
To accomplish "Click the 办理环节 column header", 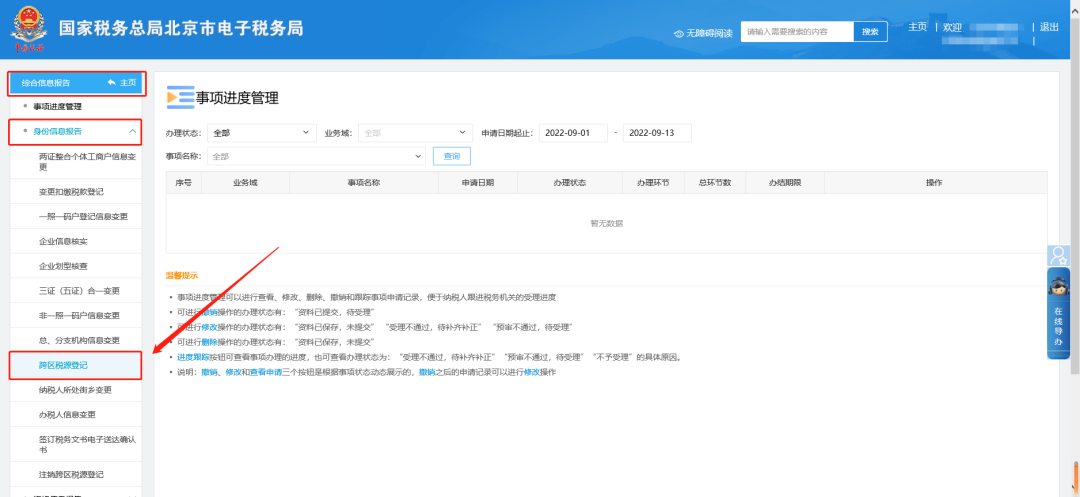I will coord(653,182).
